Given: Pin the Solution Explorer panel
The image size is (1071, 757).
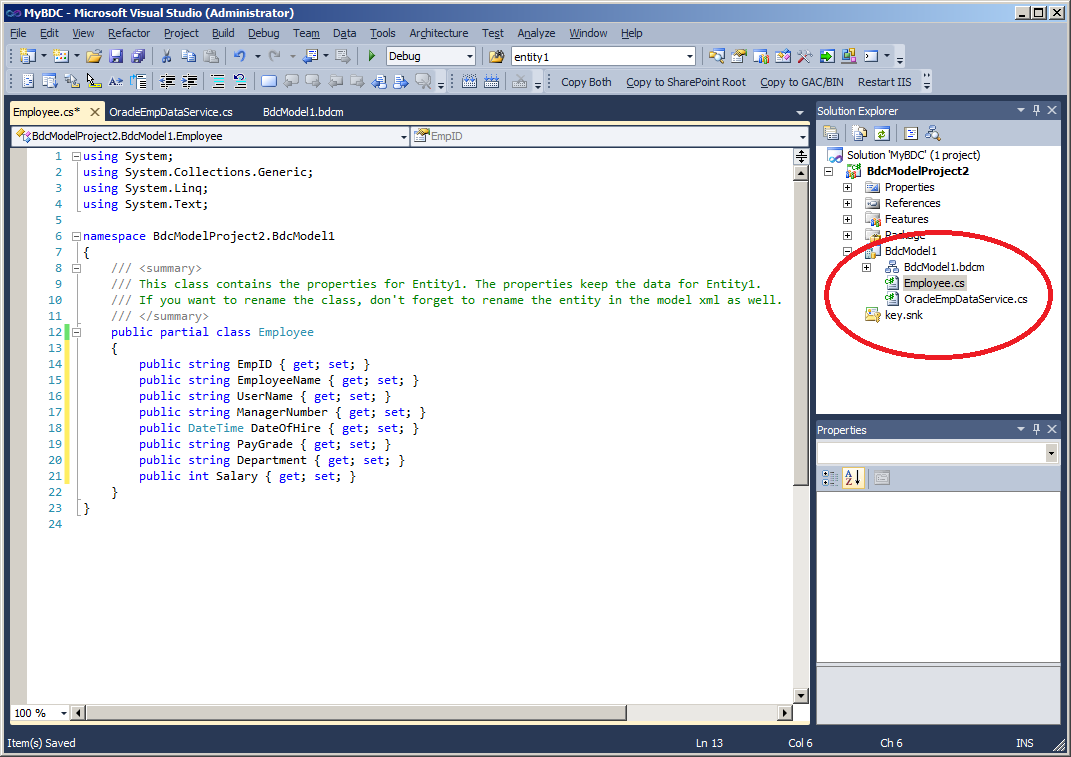Looking at the screenshot, I should point(1036,109).
